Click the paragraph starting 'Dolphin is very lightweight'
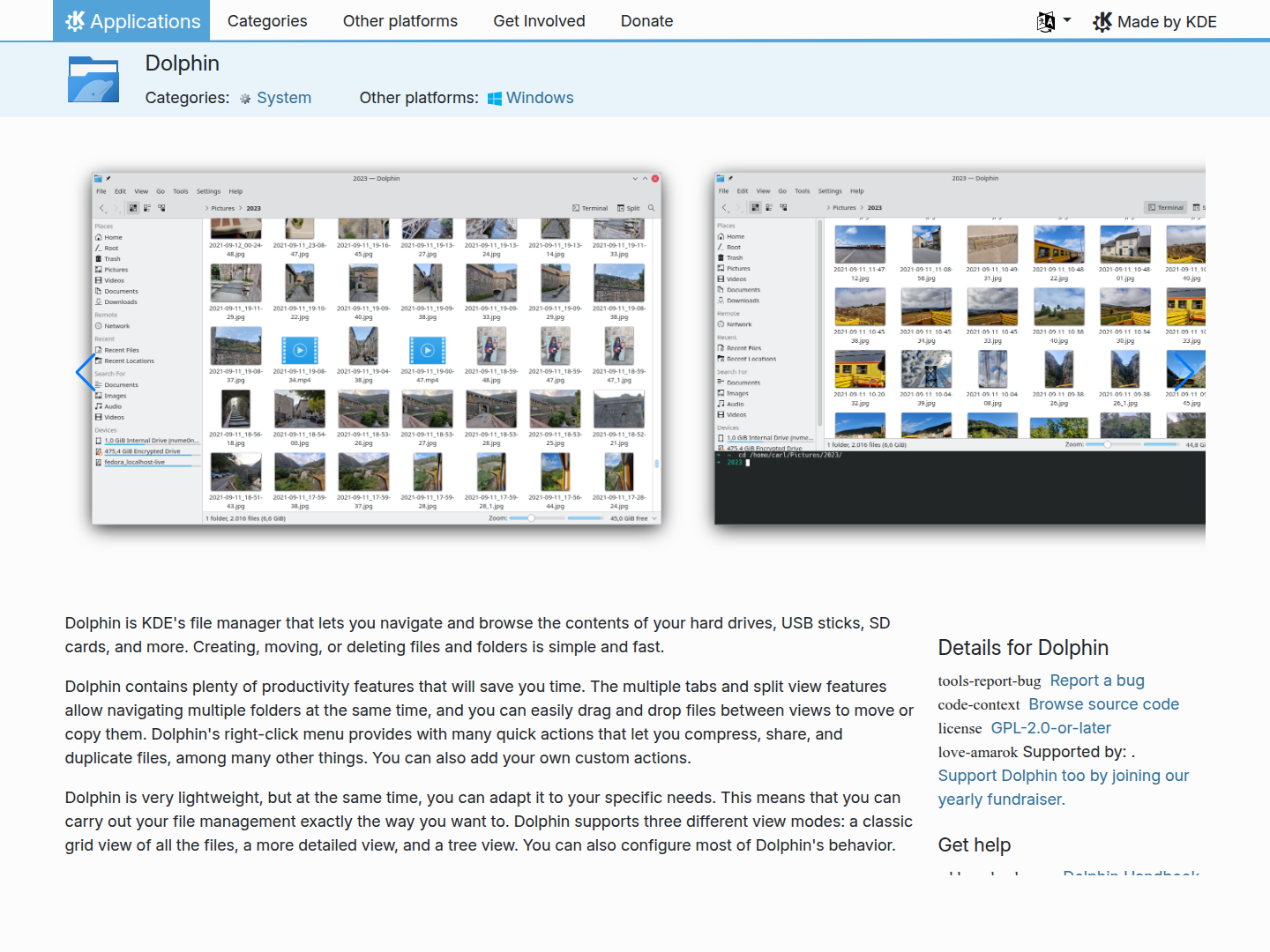This screenshot has height=952, width=1270. 489,822
